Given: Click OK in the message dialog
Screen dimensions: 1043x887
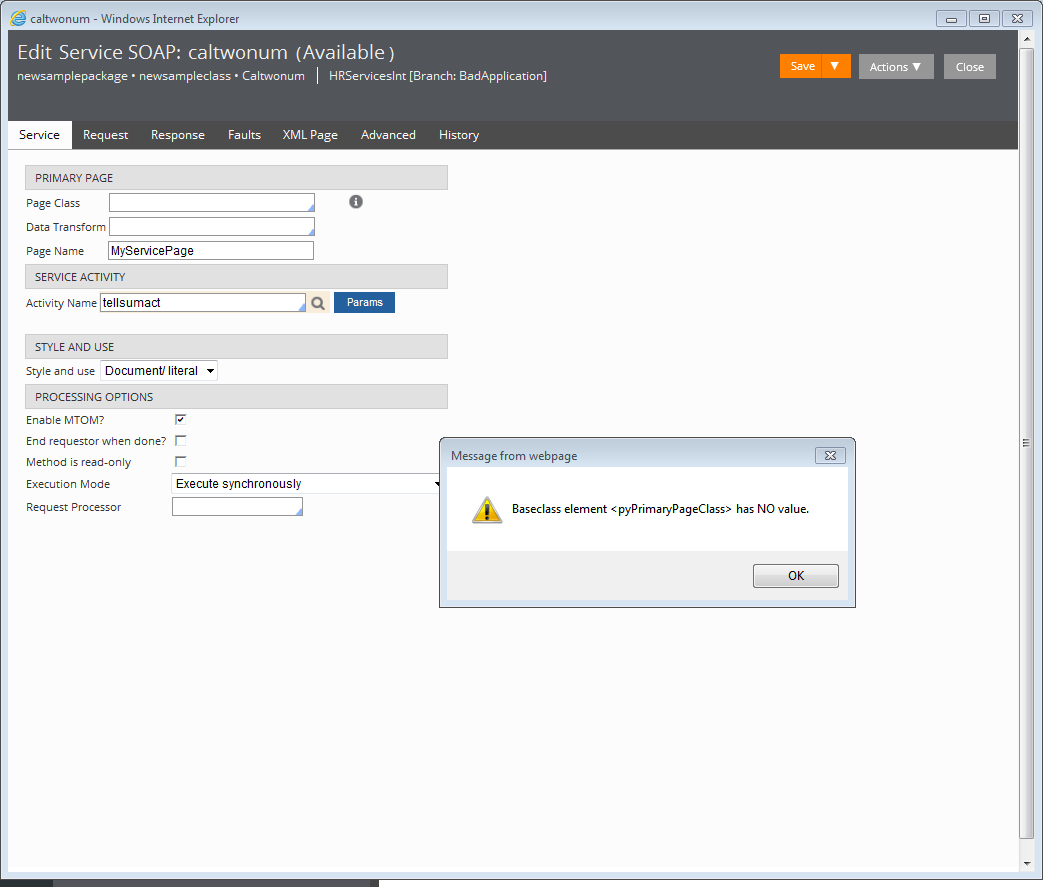Looking at the screenshot, I should pos(795,576).
